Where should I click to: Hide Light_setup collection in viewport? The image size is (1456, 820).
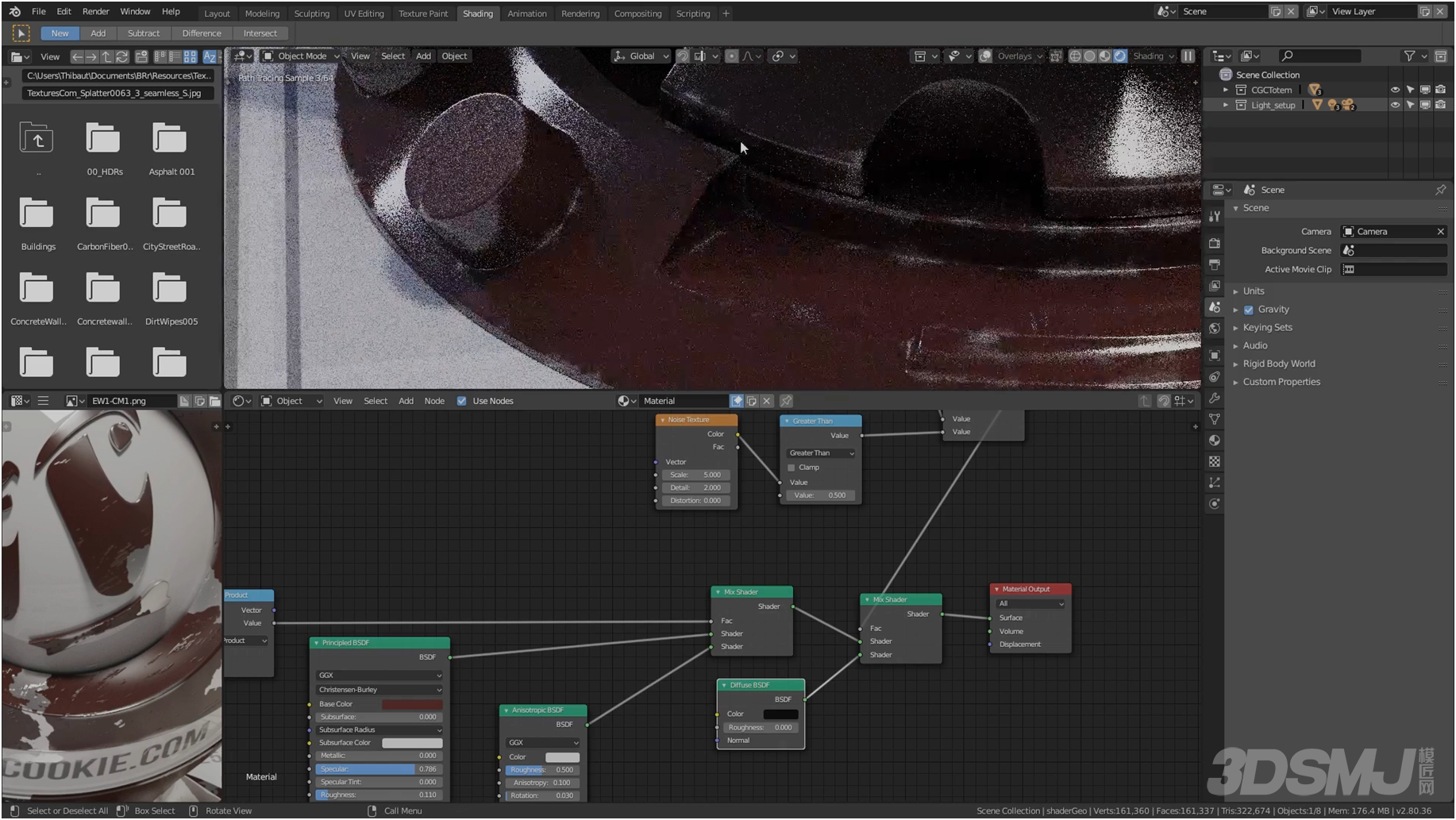(x=1395, y=105)
